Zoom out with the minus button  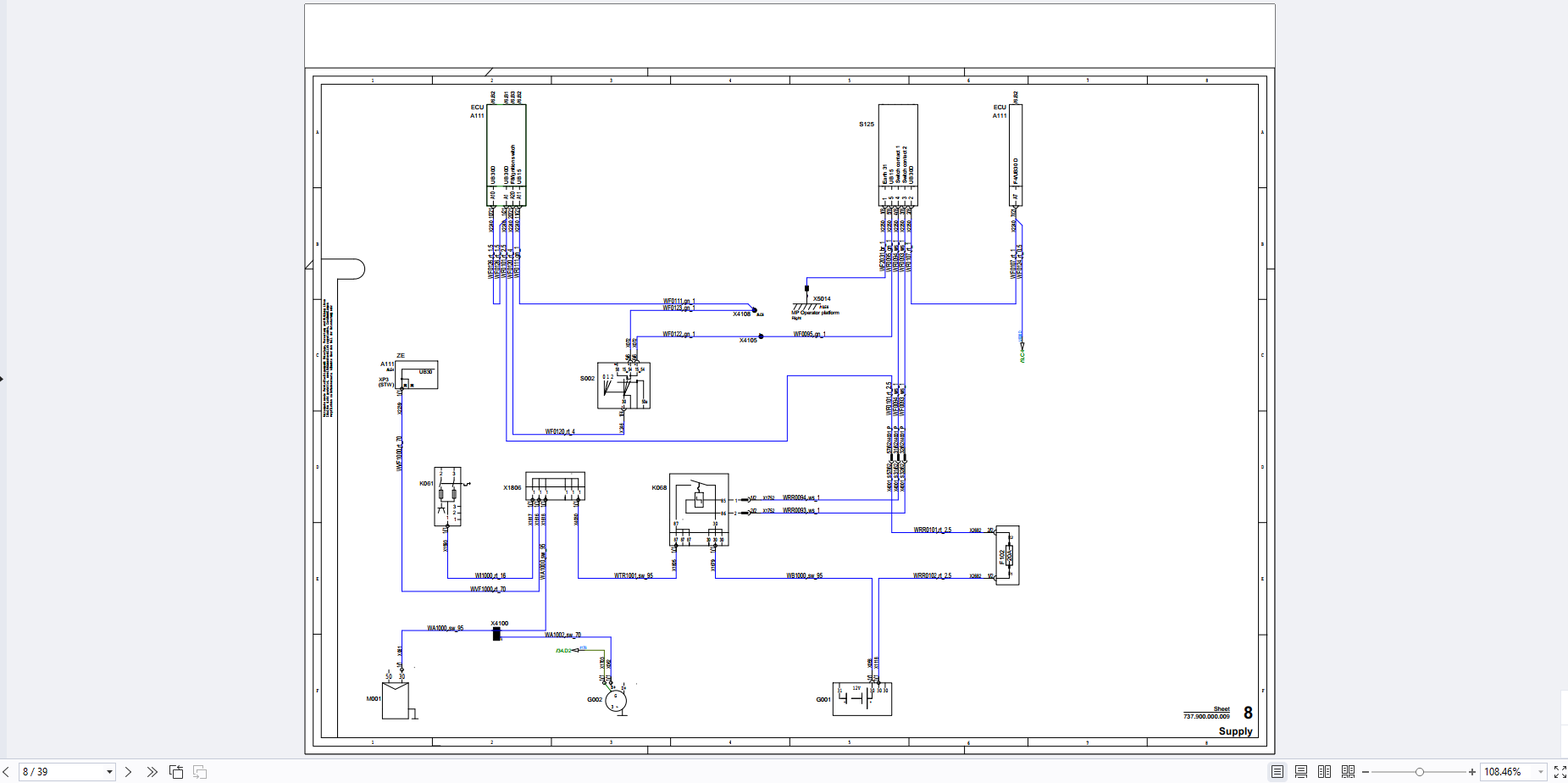(1366, 772)
